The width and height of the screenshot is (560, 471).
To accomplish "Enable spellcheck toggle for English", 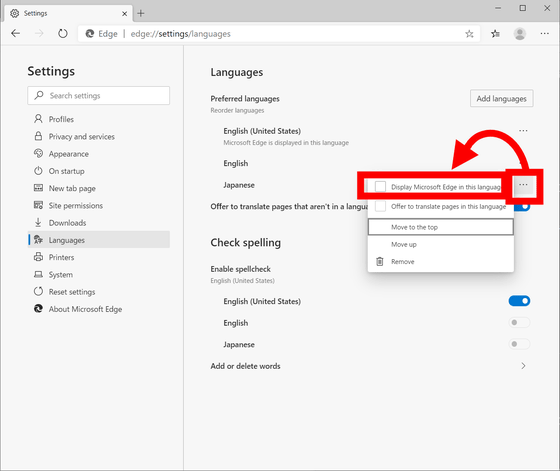I will (x=519, y=323).
